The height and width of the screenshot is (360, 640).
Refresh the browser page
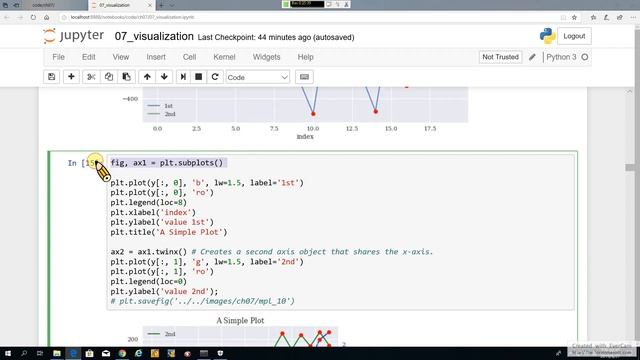point(33,17)
